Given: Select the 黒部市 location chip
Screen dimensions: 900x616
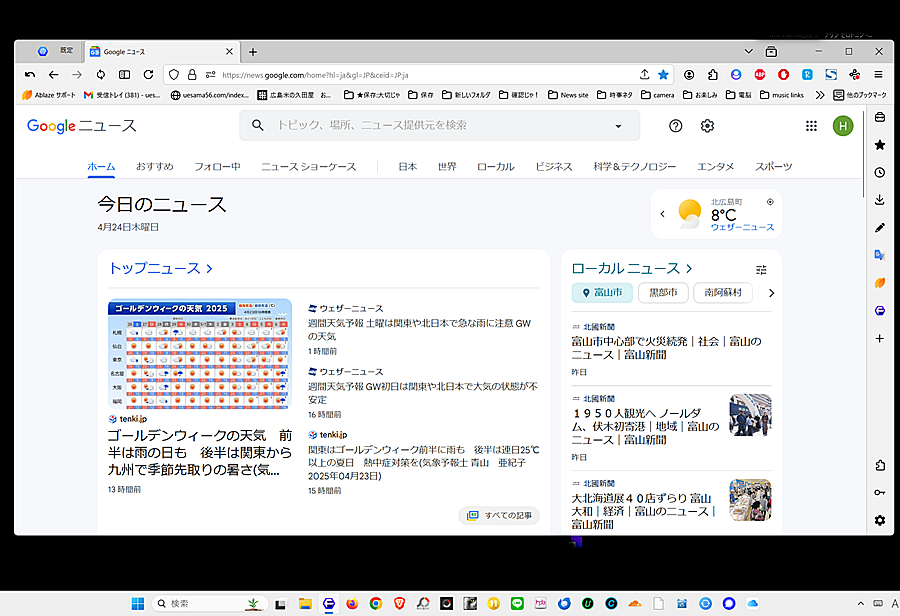Looking at the screenshot, I should click(x=663, y=293).
